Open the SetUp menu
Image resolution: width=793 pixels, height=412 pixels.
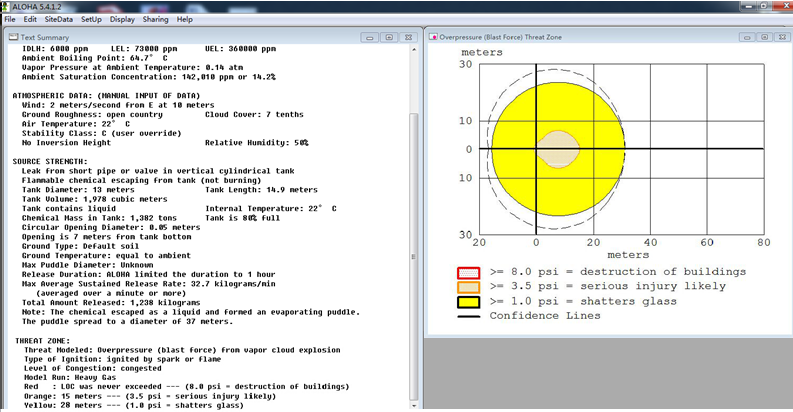point(91,19)
